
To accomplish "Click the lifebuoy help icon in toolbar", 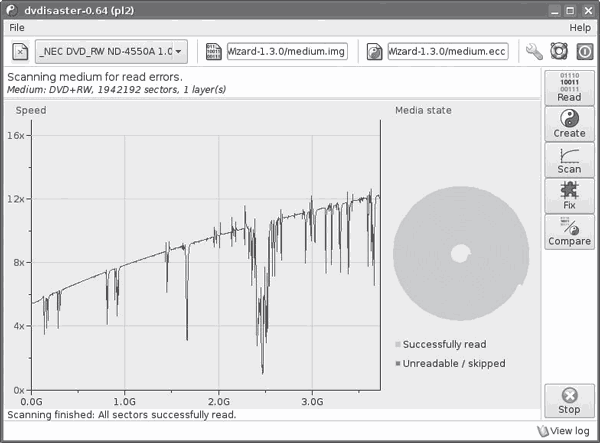I will tap(559, 51).
